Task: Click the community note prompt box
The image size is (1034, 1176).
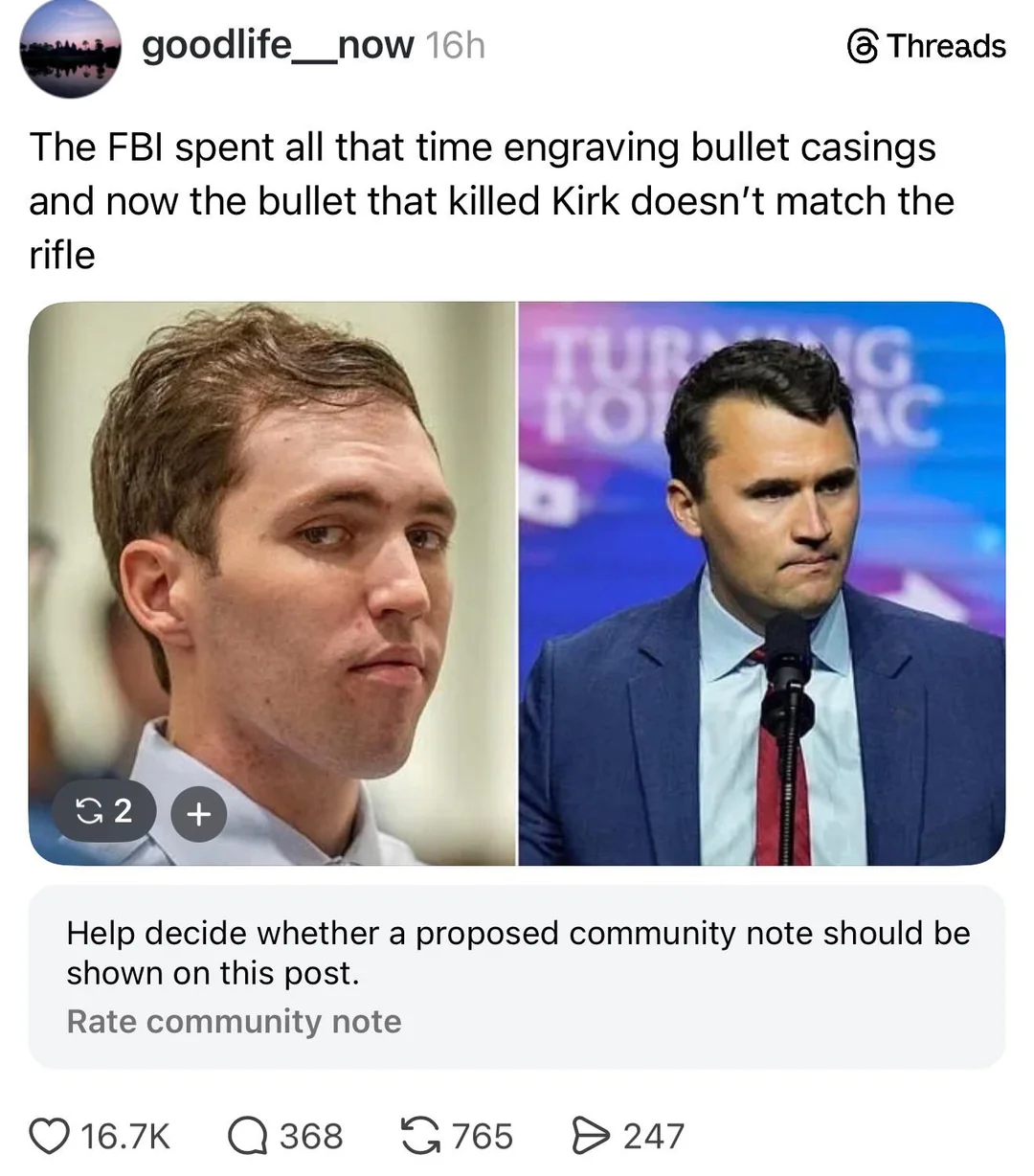Action: pos(517,977)
